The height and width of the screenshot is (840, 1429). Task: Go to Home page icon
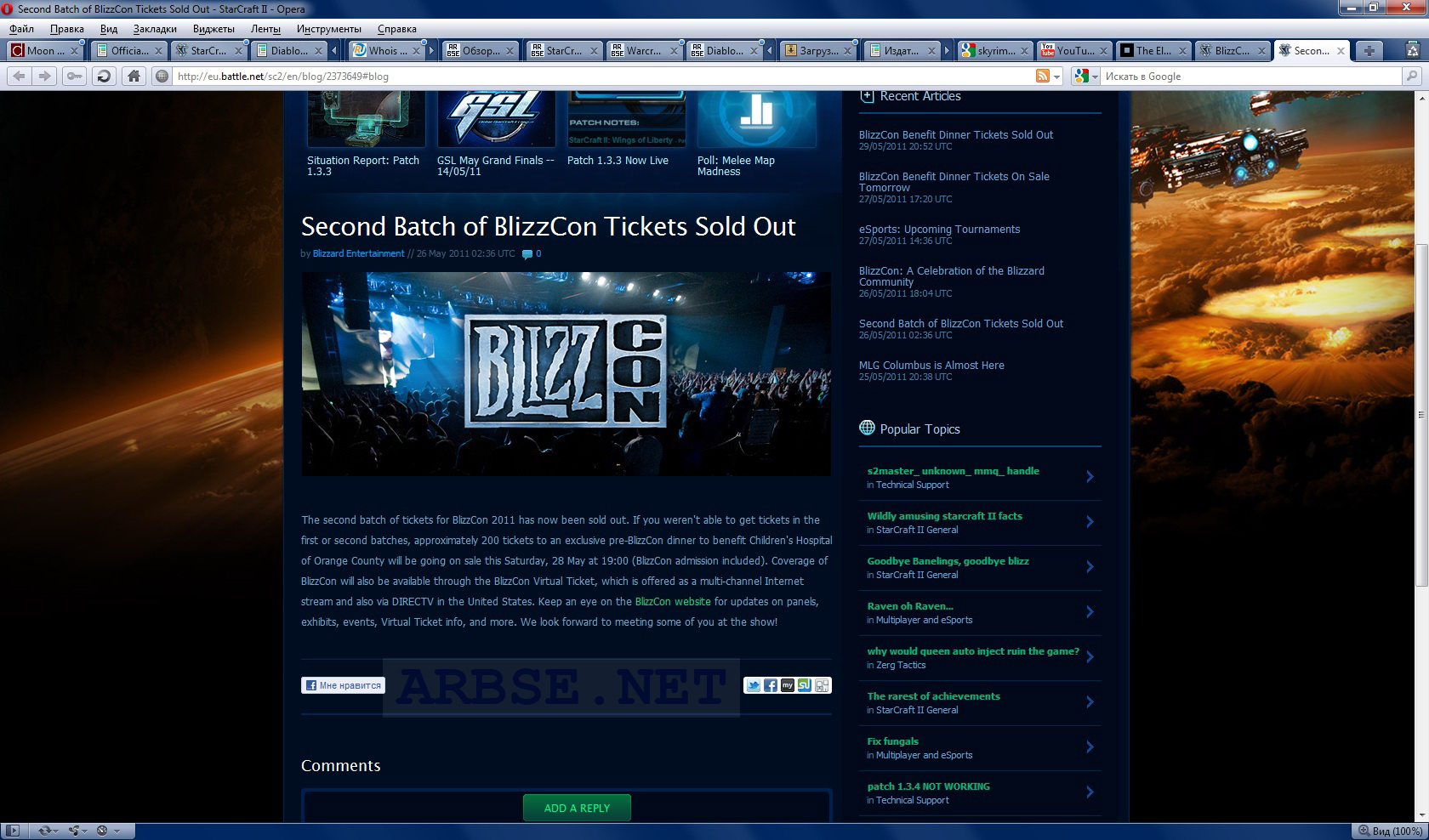134,76
